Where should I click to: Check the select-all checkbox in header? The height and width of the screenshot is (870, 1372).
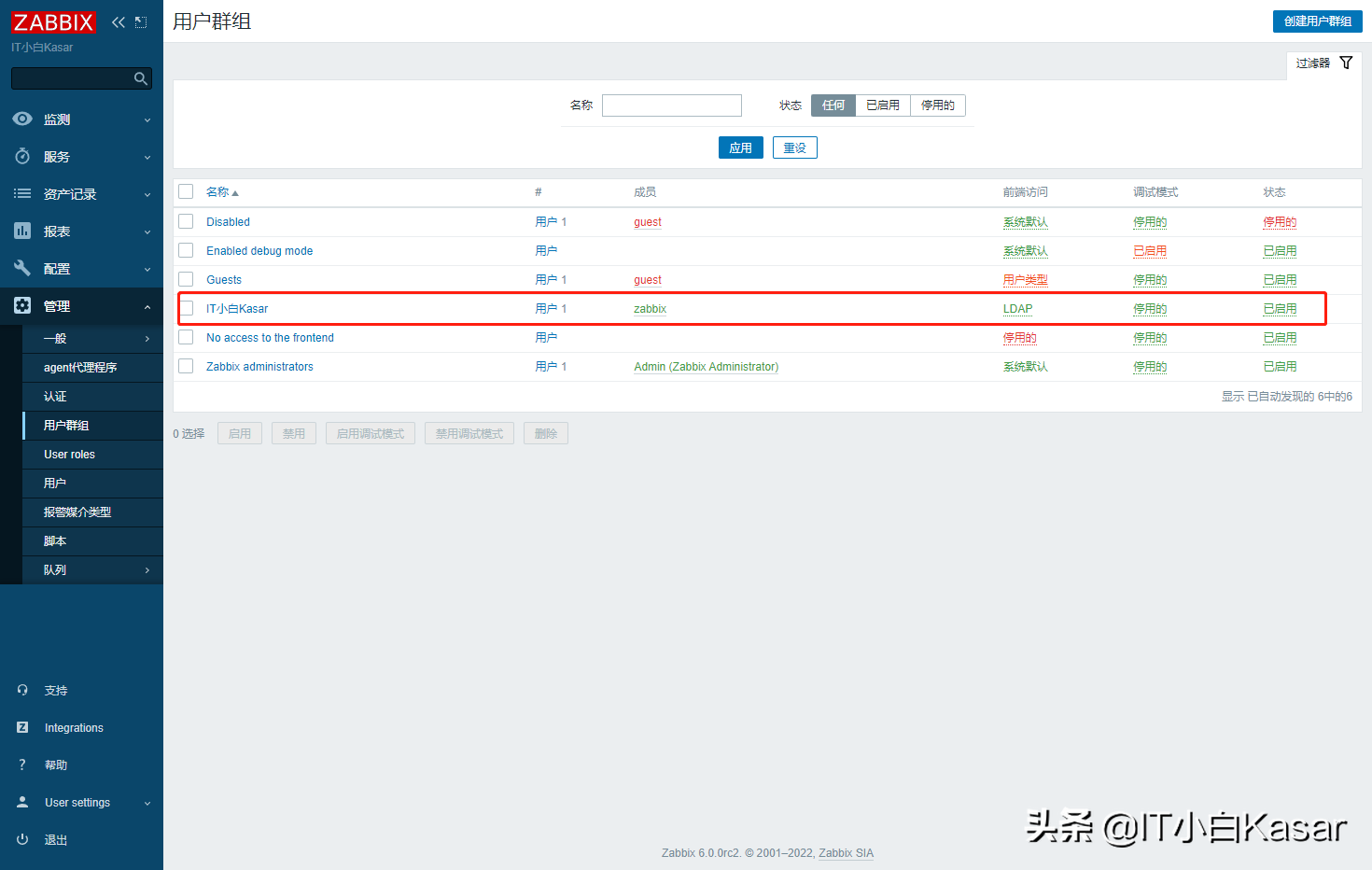click(186, 191)
